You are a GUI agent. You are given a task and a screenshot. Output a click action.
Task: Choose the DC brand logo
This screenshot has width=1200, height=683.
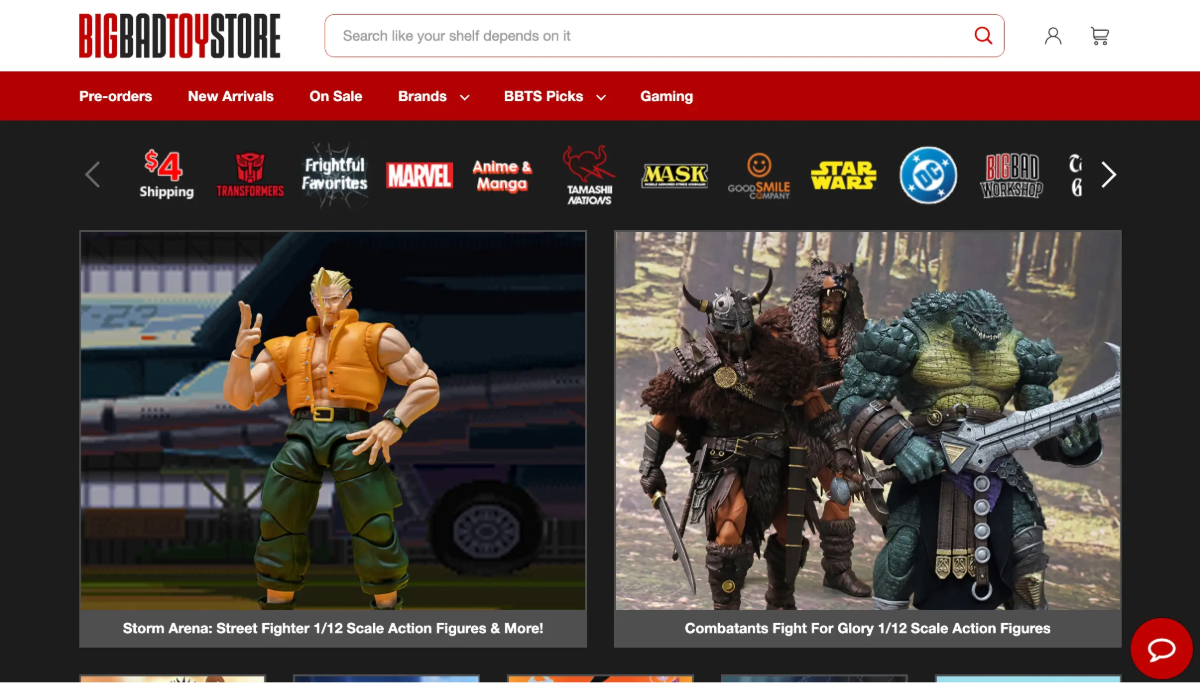[x=928, y=176]
